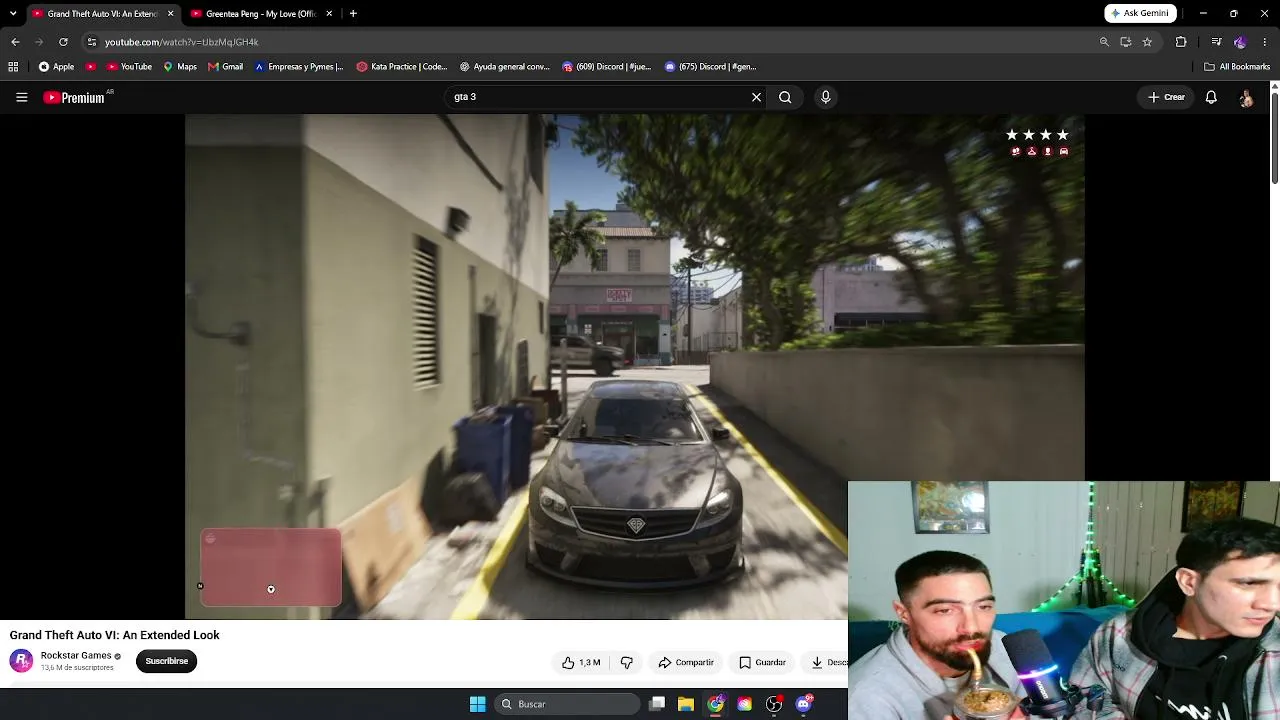Open the Chrome extensions puzzle icon
This screenshot has height=720, width=1280.
[x=1181, y=42]
